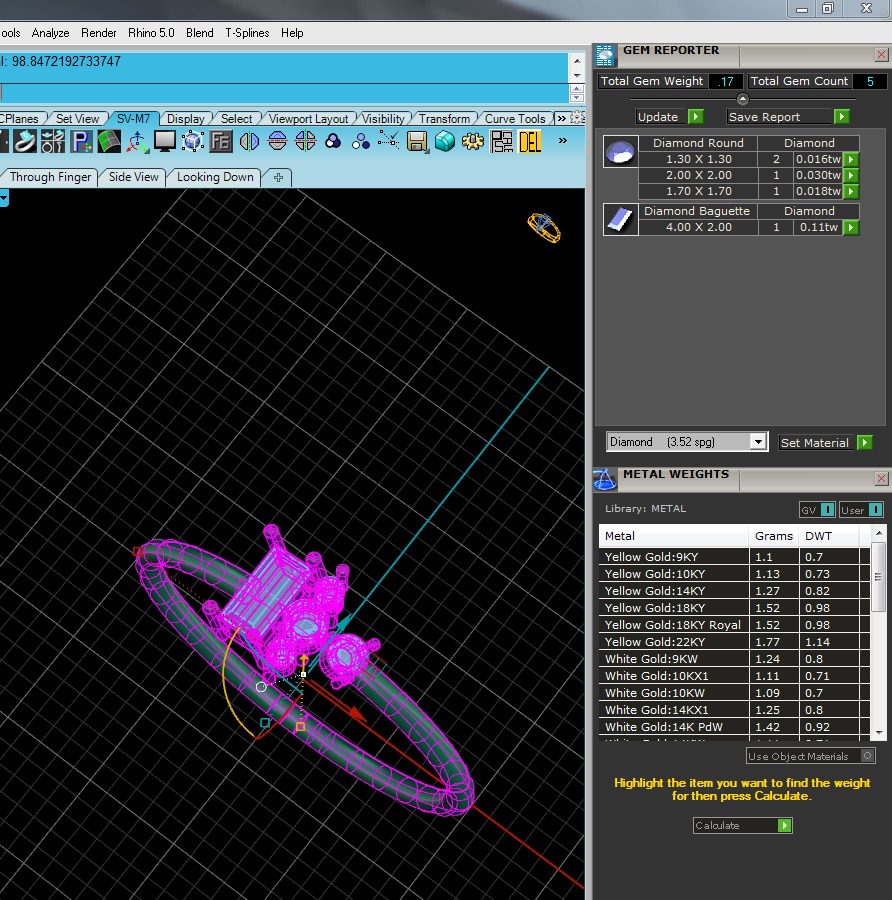
Task: Open toolbar tab options gear
Action: [x=577, y=118]
